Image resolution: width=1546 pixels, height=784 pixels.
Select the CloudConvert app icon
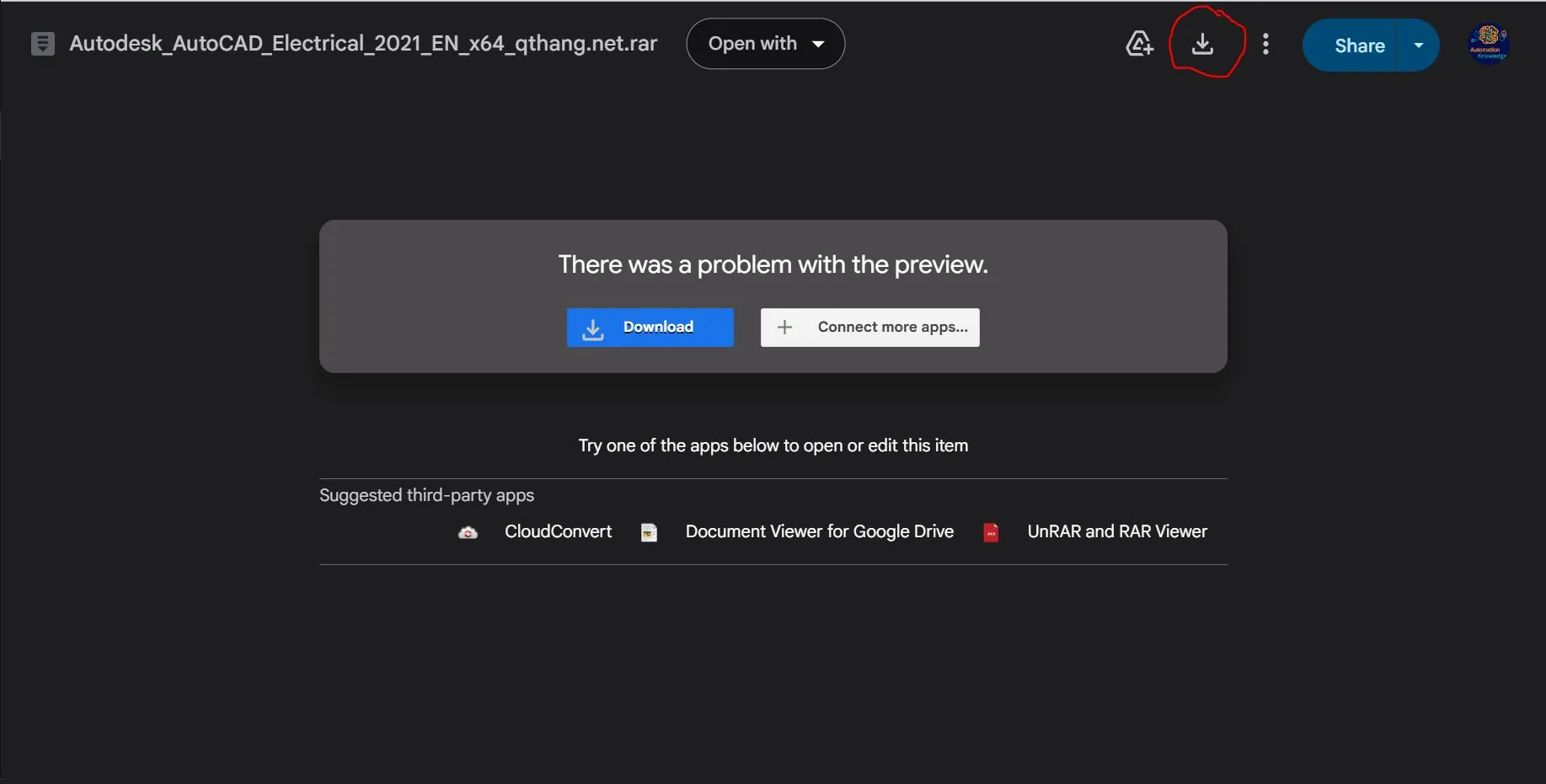pyautogui.click(x=468, y=532)
